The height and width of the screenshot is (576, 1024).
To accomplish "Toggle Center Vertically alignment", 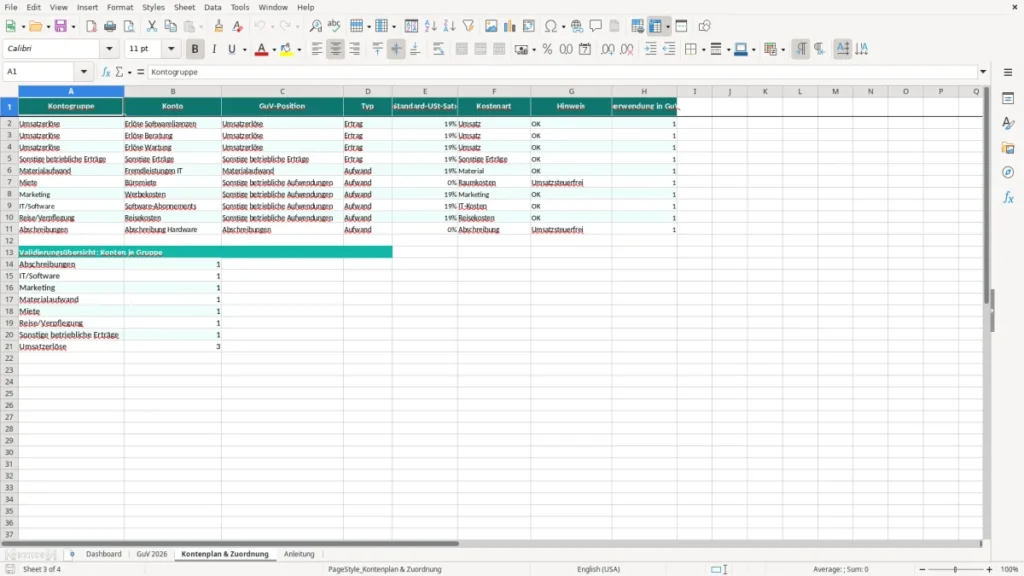I will pos(396,49).
